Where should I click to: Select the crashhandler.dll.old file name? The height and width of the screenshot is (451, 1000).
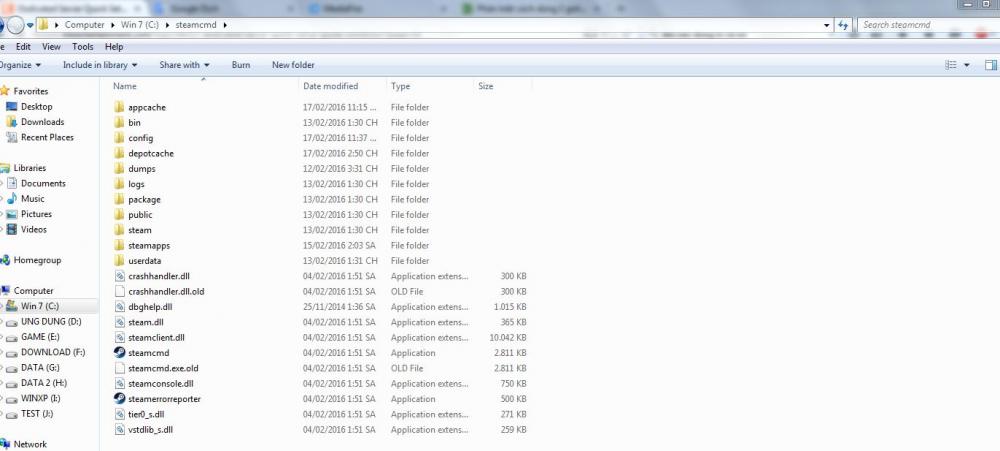coord(166,292)
